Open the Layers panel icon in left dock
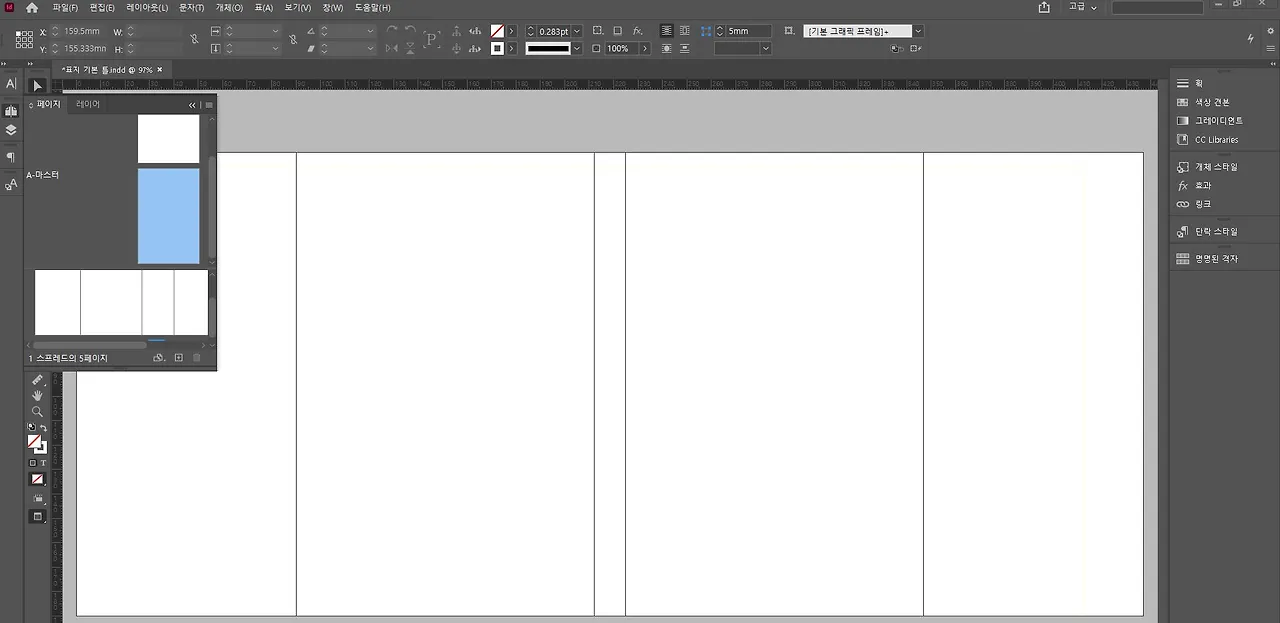Viewport: 1280px width, 623px height. [11, 130]
